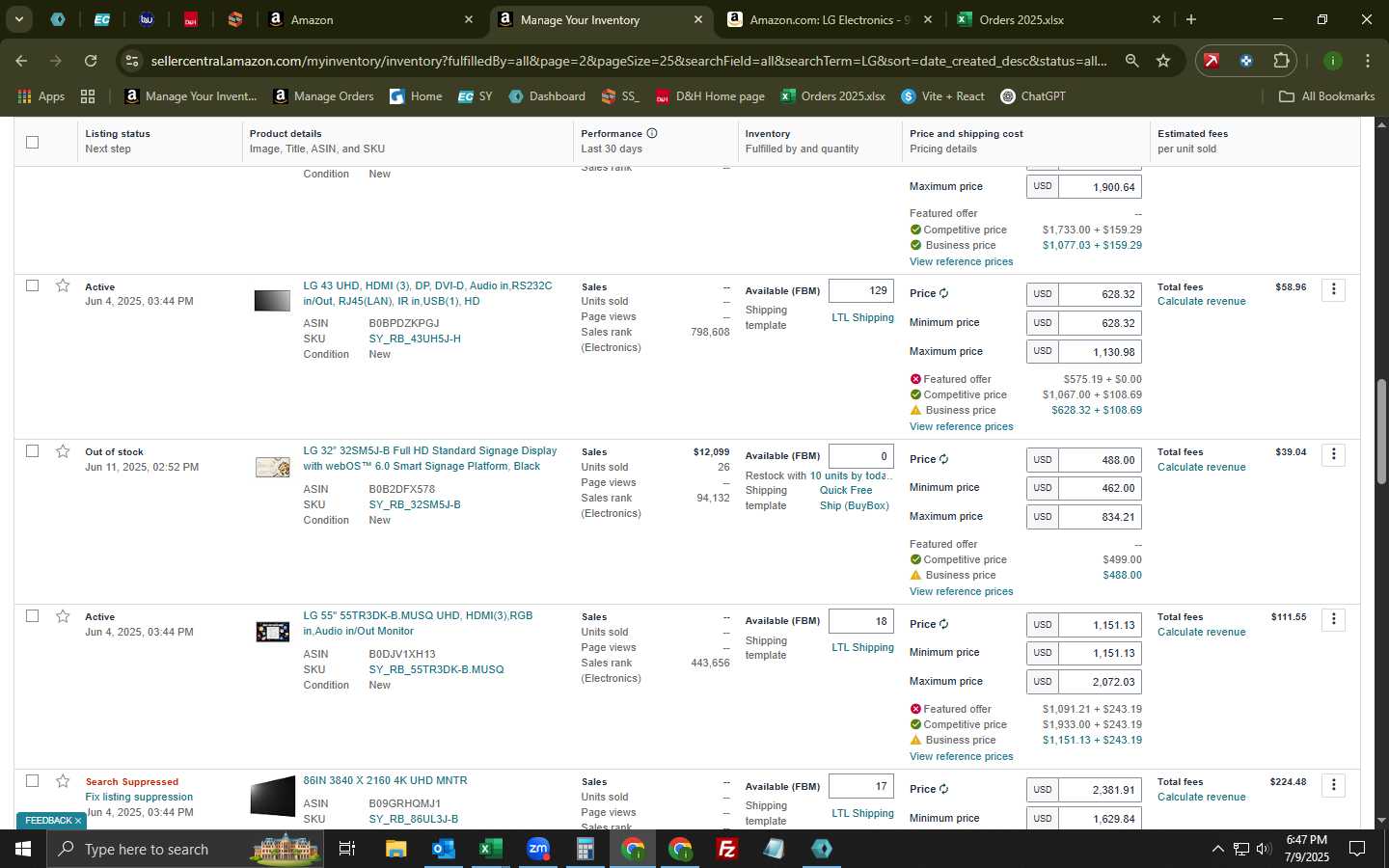The width and height of the screenshot is (1389, 868).
Task: Click the zoom magnifier icon in address bar
Action: pyautogui.click(x=1131, y=61)
